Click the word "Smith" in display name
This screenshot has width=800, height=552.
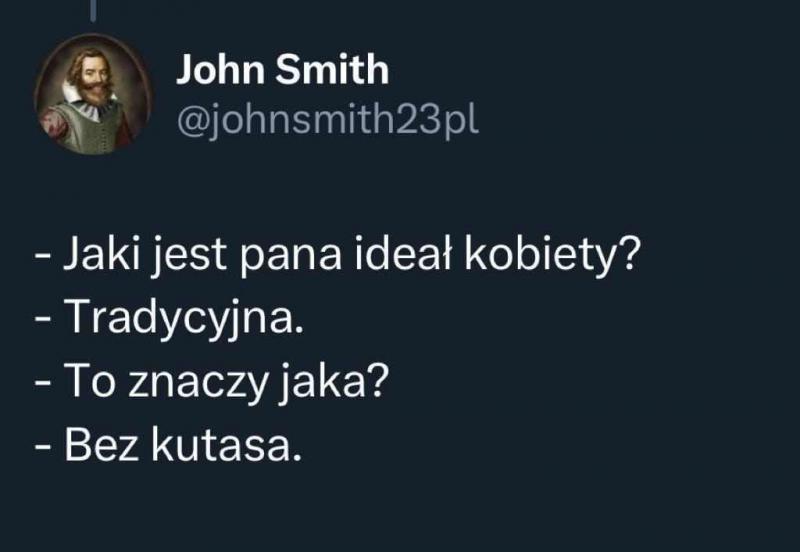pyautogui.click(x=332, y=69)
